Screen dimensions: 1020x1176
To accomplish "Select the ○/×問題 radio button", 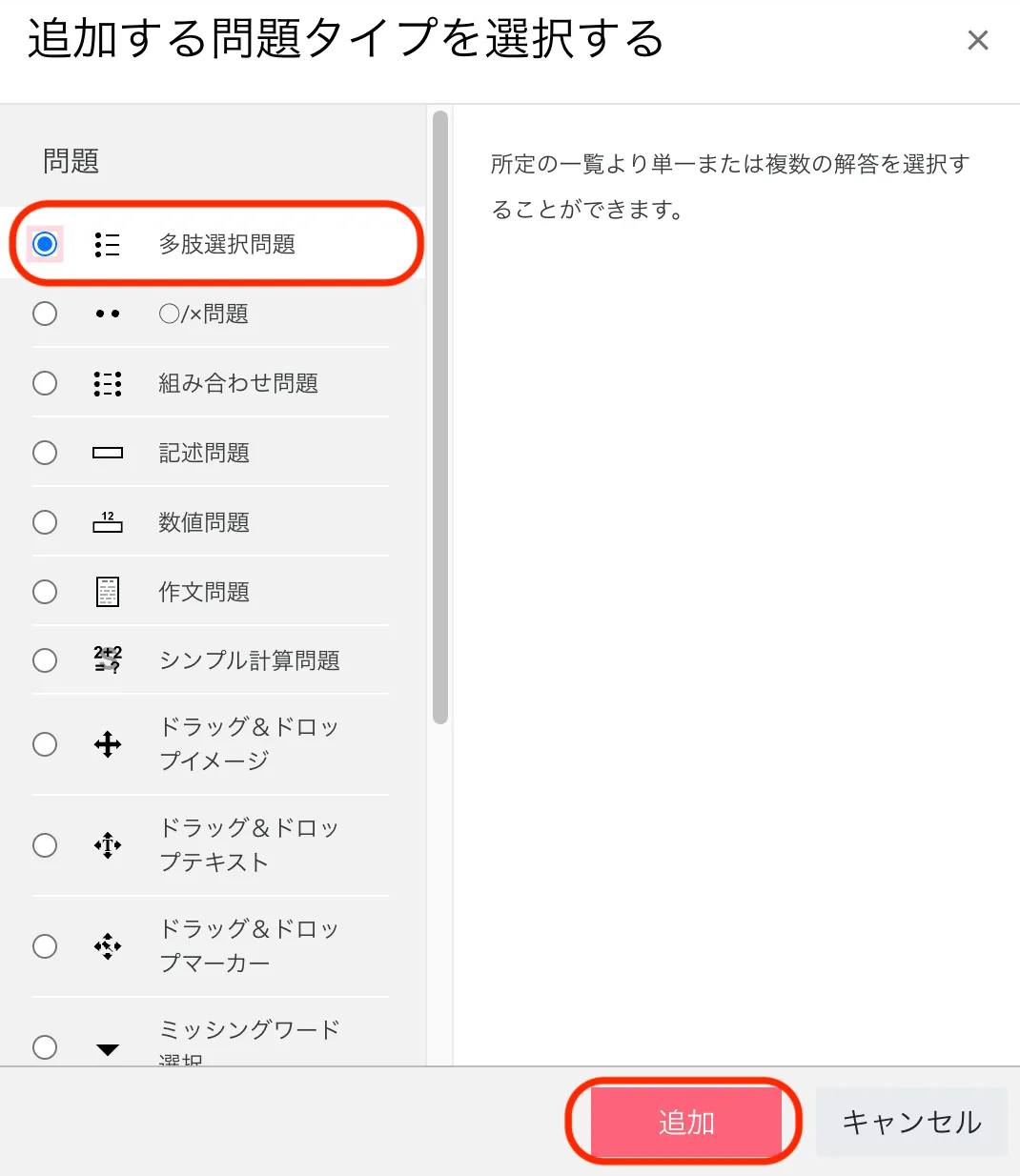I will (x=45, y=314).
